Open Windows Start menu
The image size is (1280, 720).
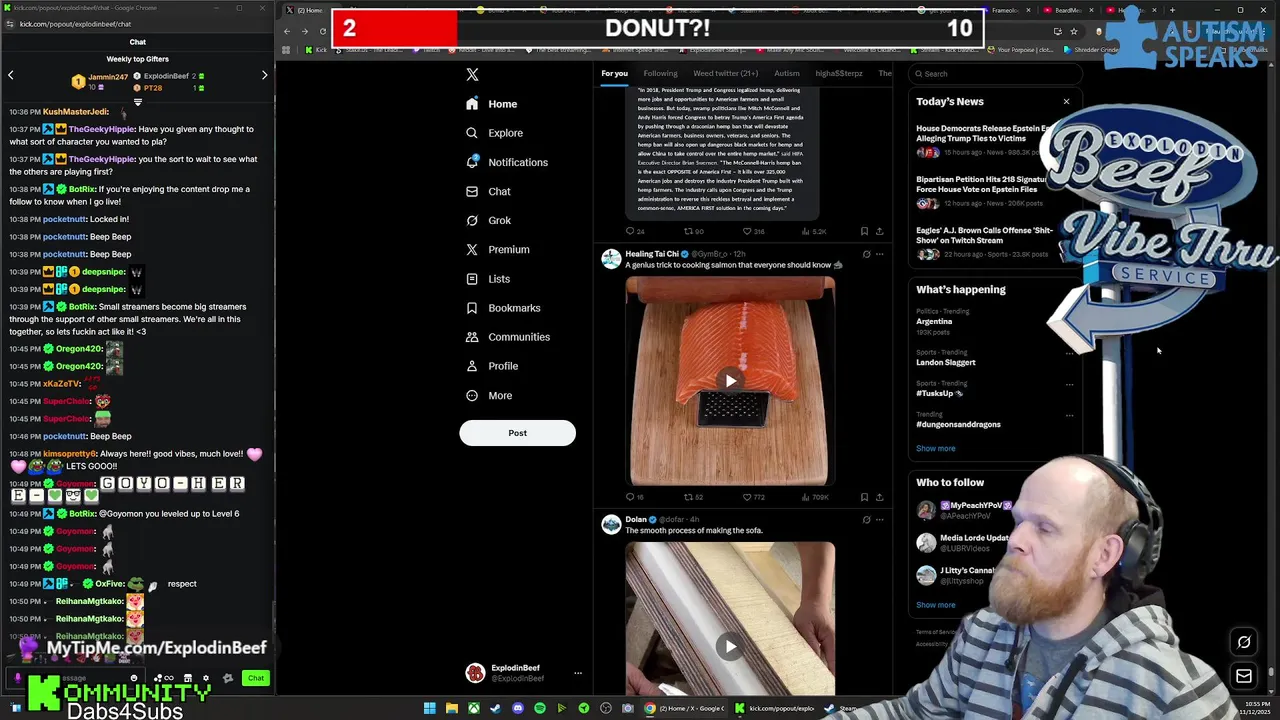(x=429, y=708)
